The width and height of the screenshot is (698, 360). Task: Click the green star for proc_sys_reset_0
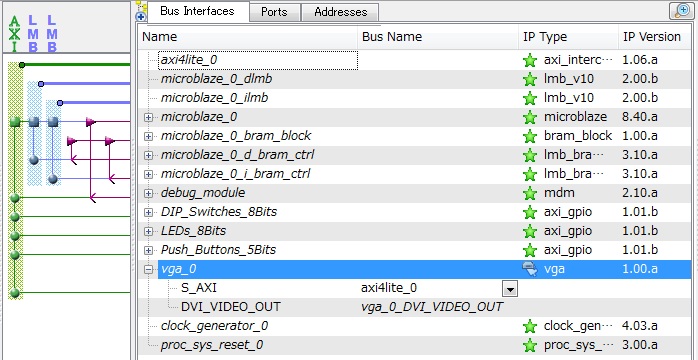[530, 345]
